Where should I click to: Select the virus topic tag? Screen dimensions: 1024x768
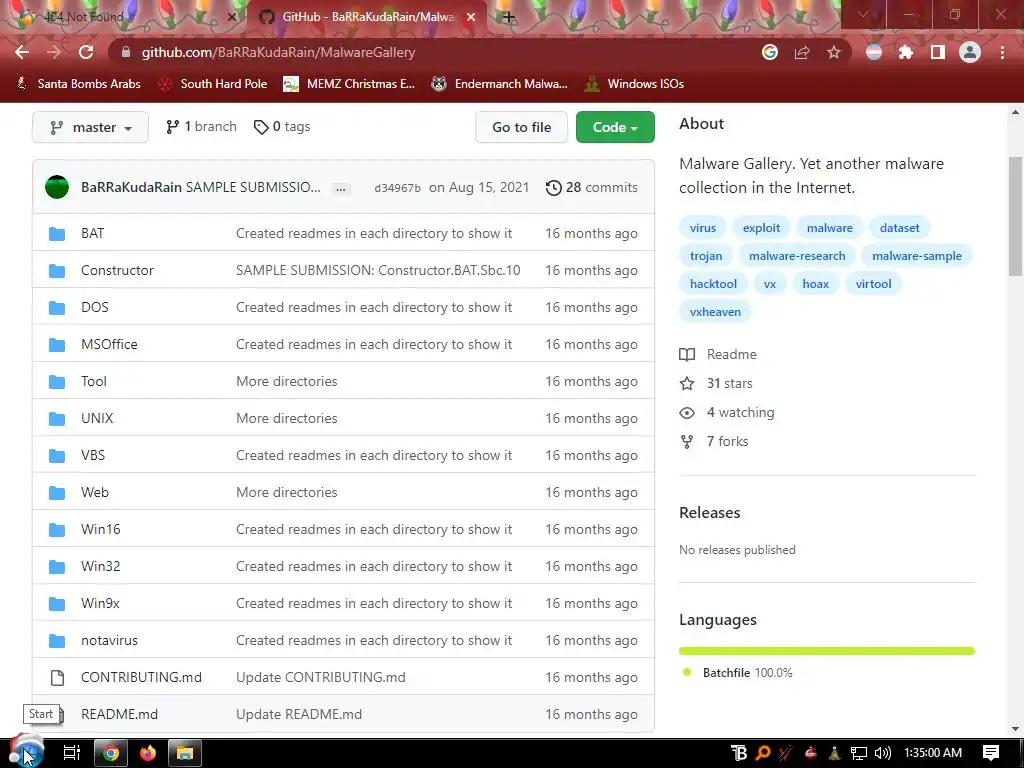click(703, 228)
